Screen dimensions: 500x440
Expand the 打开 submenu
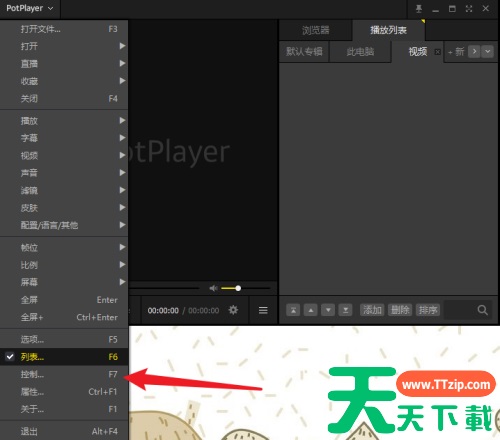coord(64,46)
